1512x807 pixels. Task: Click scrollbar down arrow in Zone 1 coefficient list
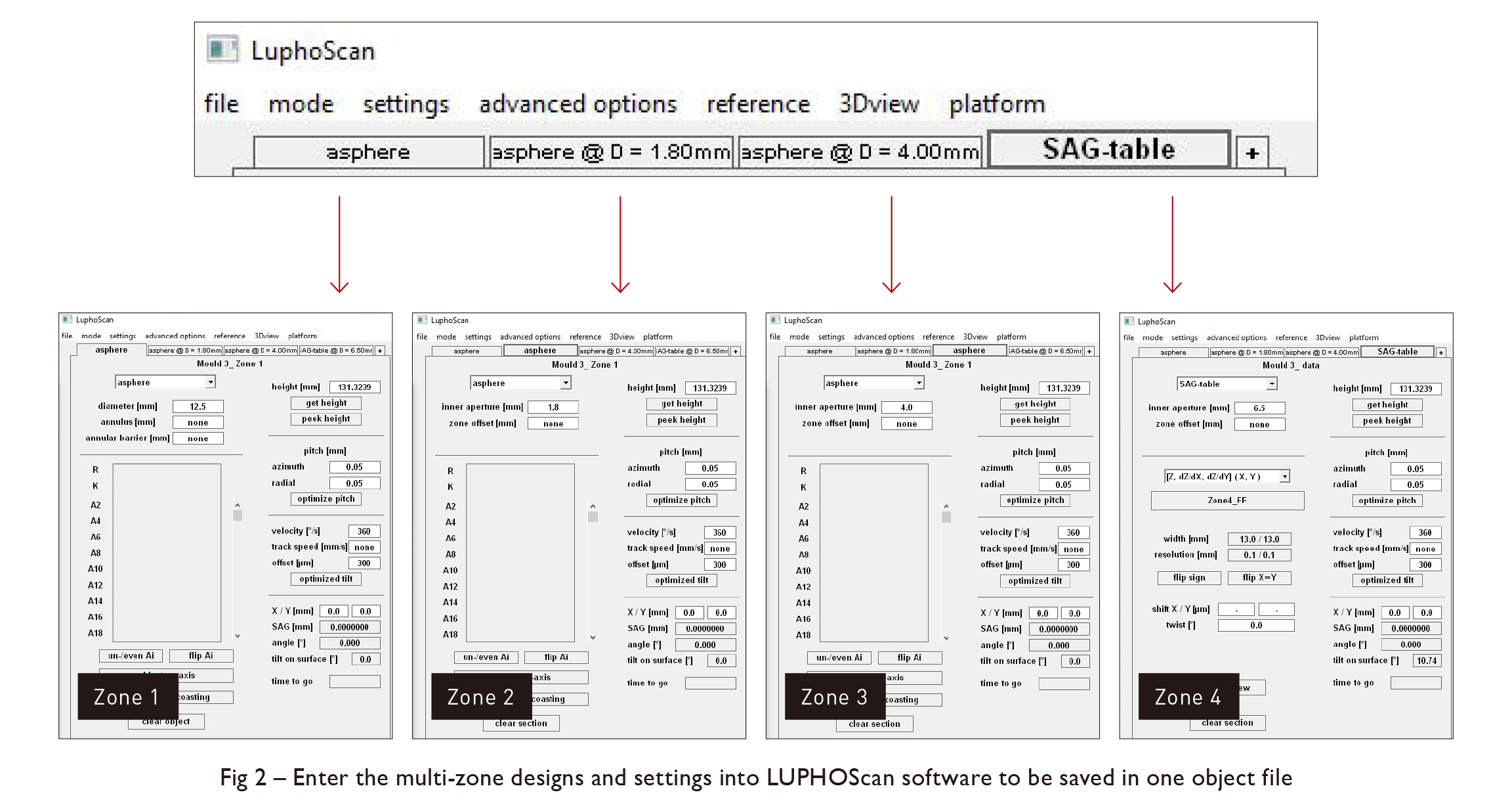click(238, 636)
